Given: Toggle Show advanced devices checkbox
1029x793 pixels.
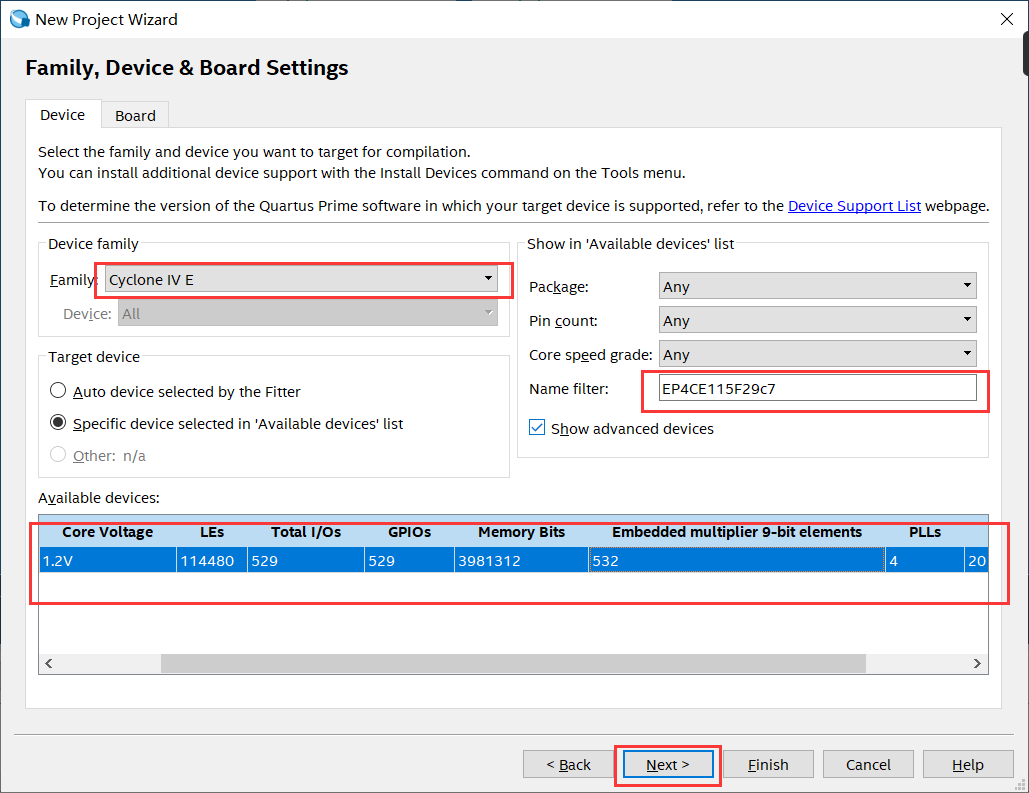Looking at the screenshot, I should pyautogui.click(x=537, y=428).
